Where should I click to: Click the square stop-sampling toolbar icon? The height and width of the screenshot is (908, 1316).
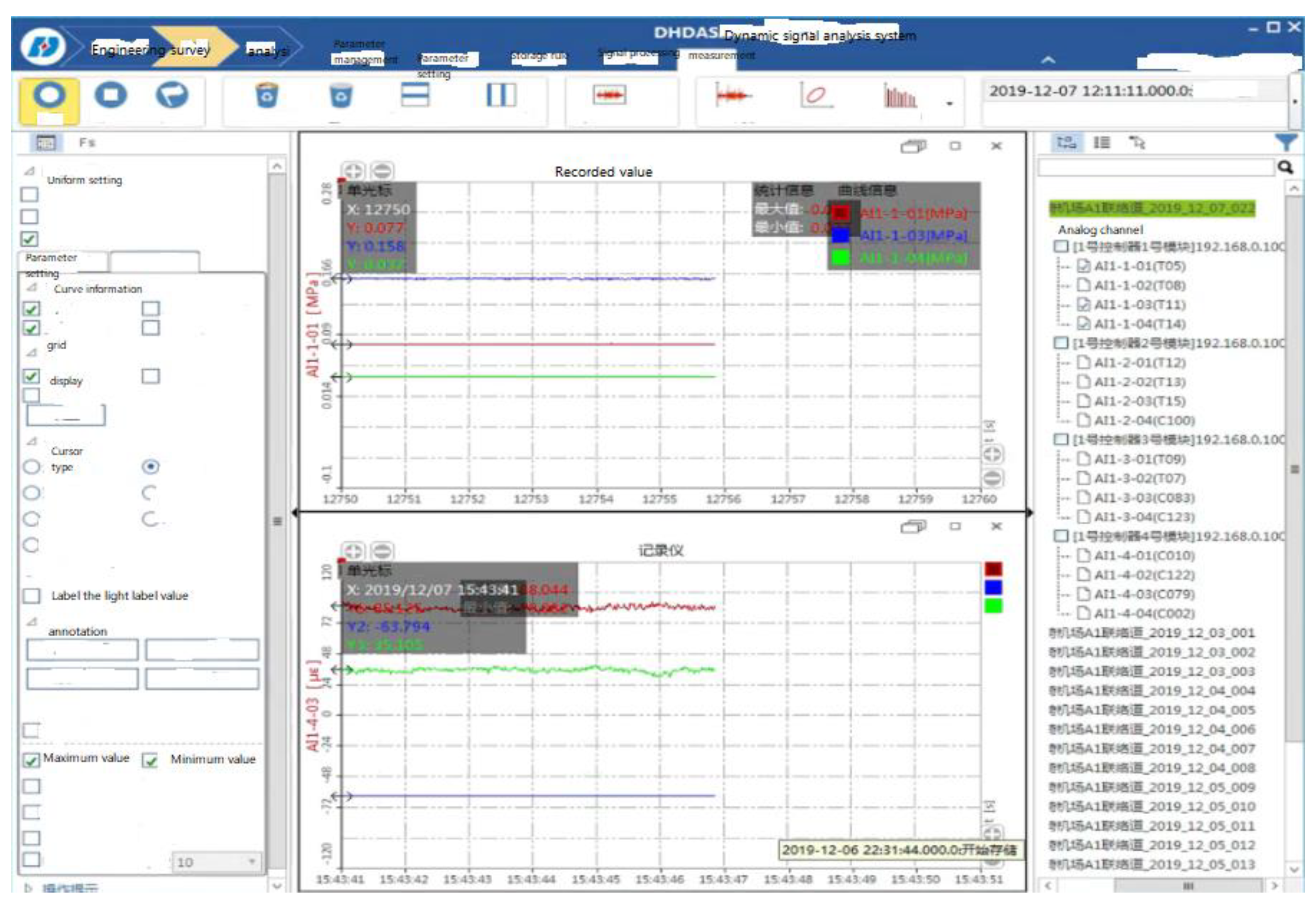tap(111, 96)
